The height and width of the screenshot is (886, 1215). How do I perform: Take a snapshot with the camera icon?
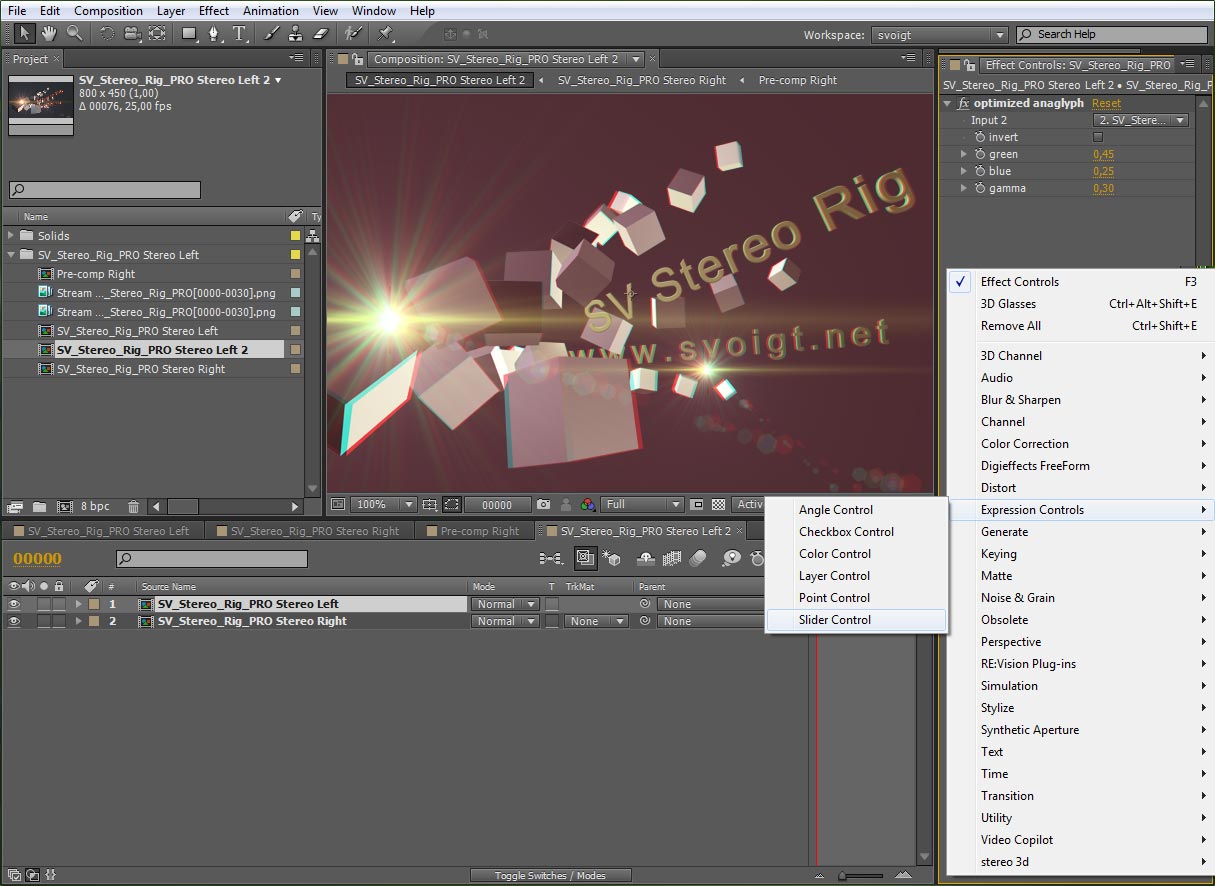(543, 505)
